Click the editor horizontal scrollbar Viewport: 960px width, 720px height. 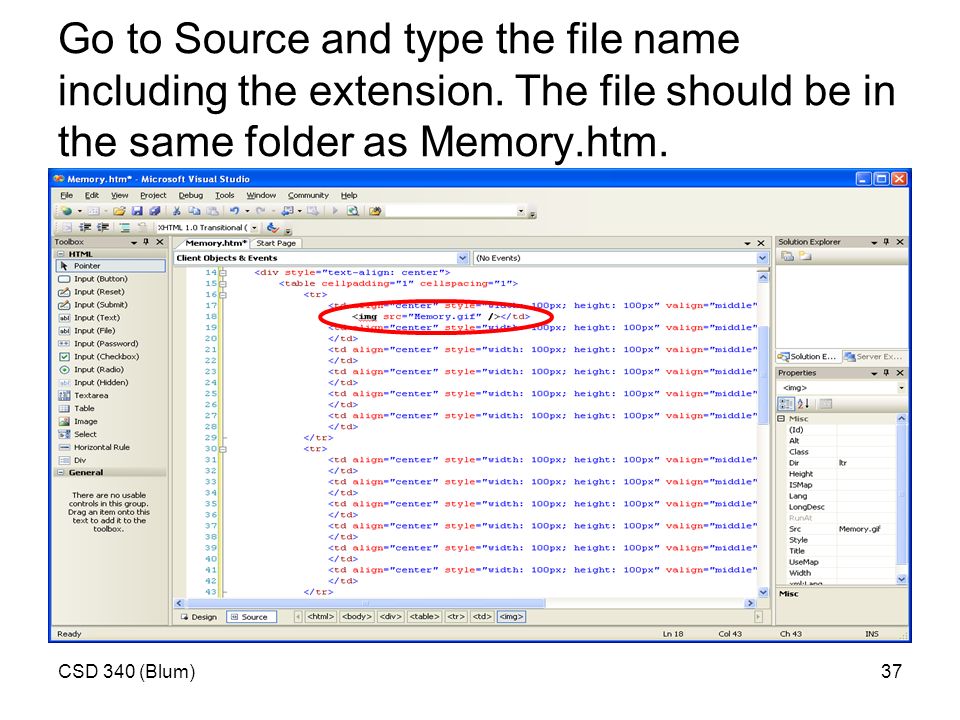467,603
